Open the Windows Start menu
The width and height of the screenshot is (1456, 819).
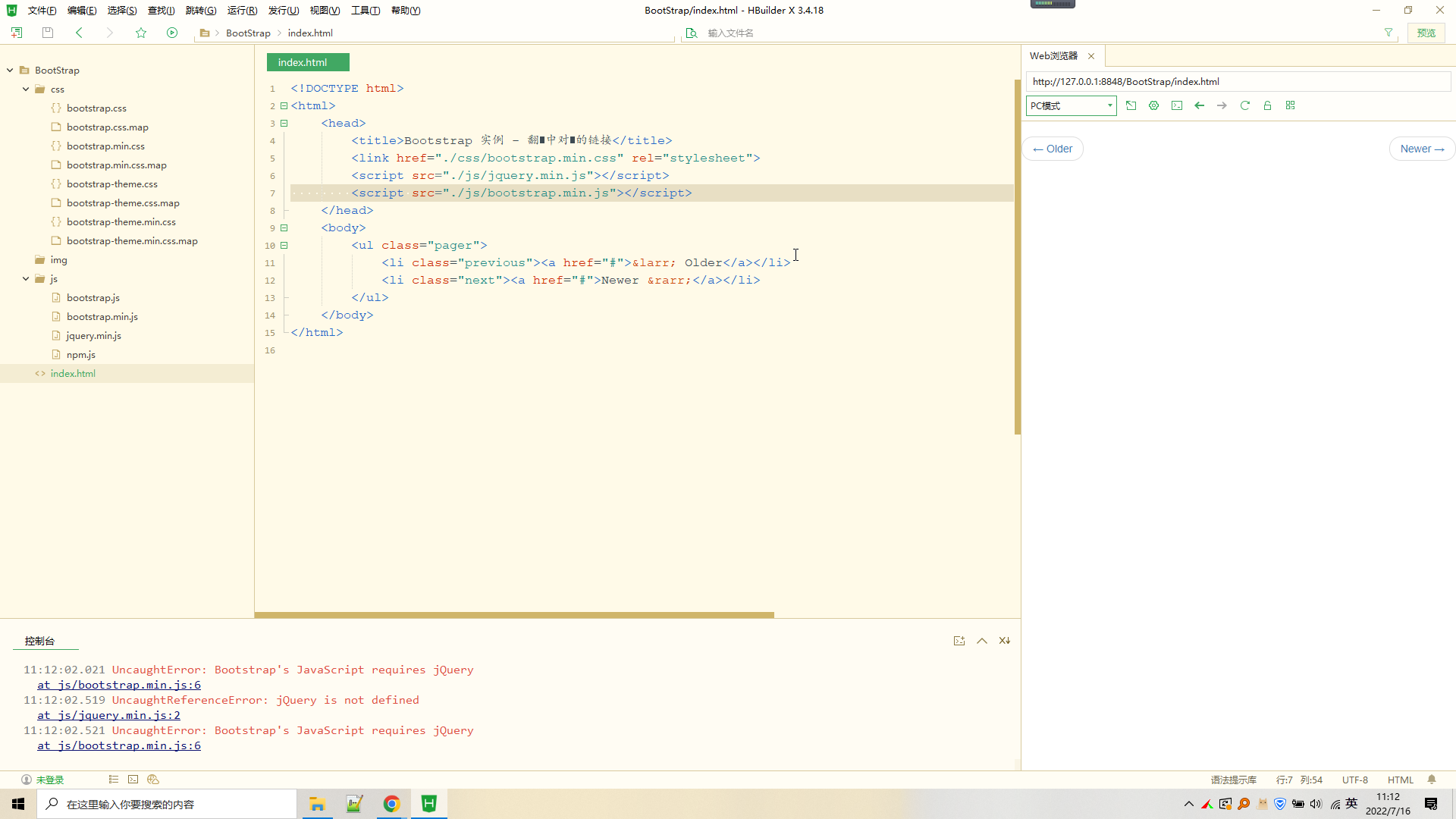pyautogui.click(x=18, y=804)
